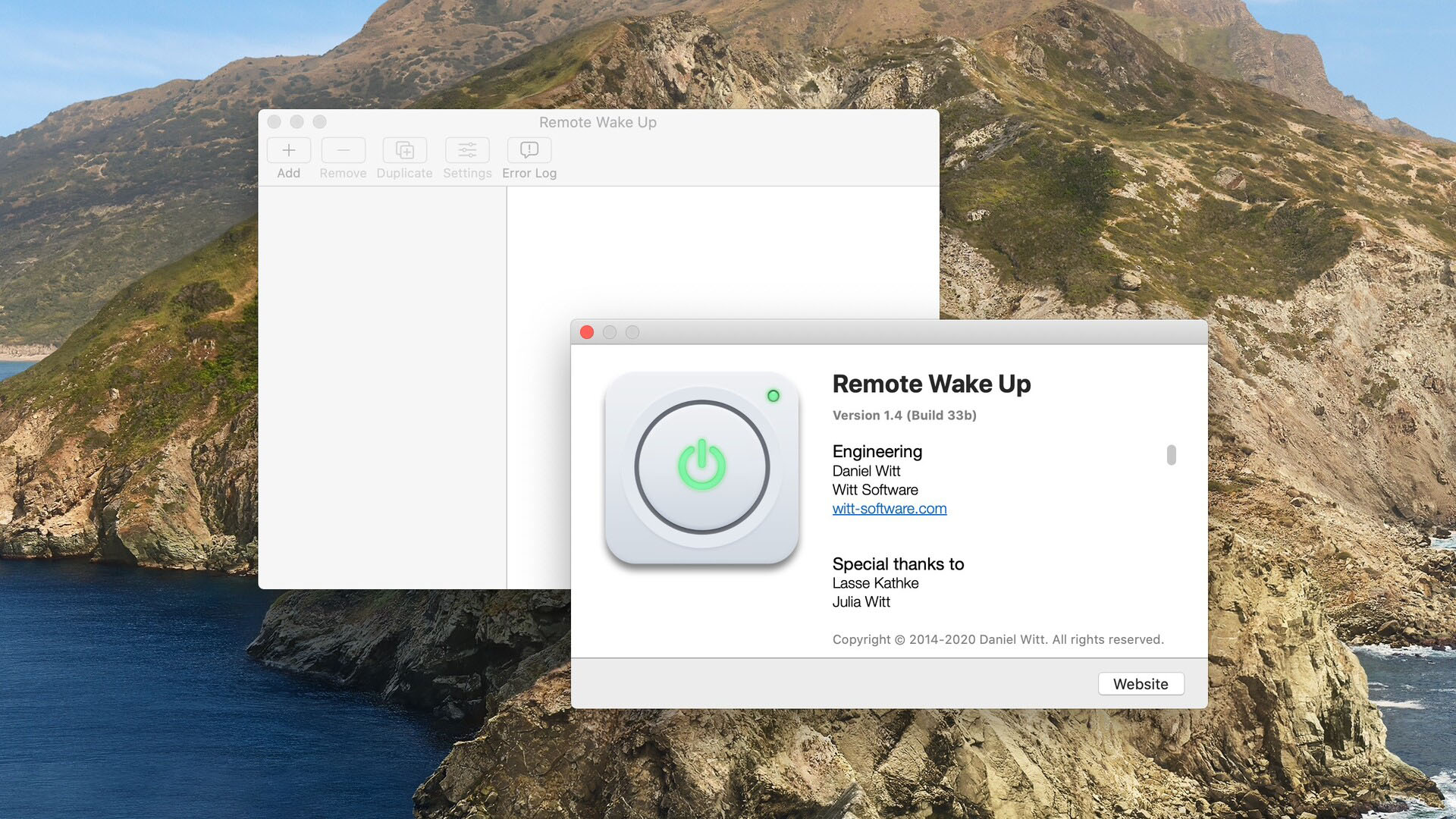Click the 'Daniel Witt' credit line
The height and width of the screenshot is (819, 1456).
(866, 471)
